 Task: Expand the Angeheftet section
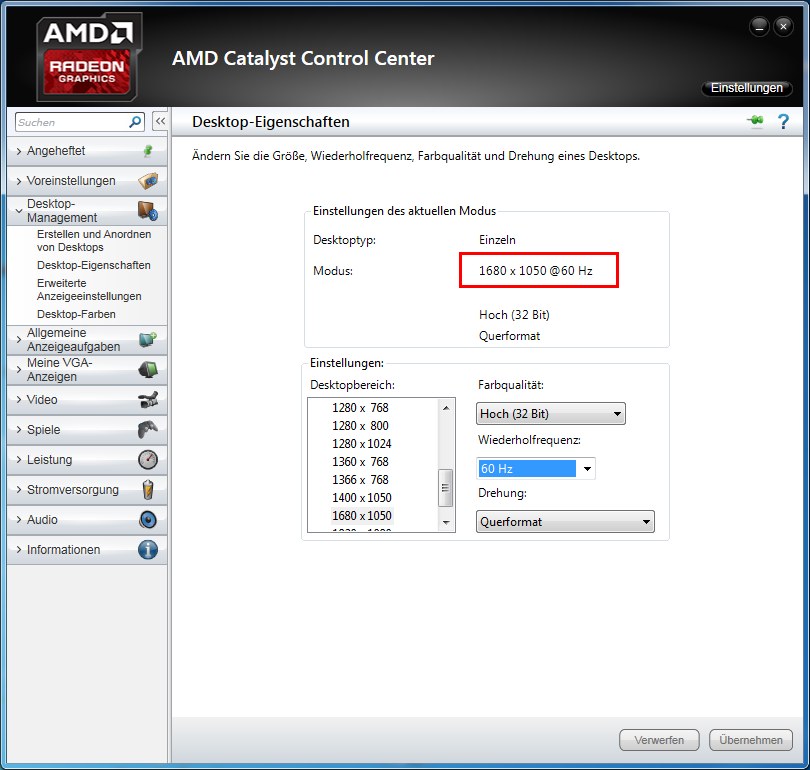(x=19, y=151)
